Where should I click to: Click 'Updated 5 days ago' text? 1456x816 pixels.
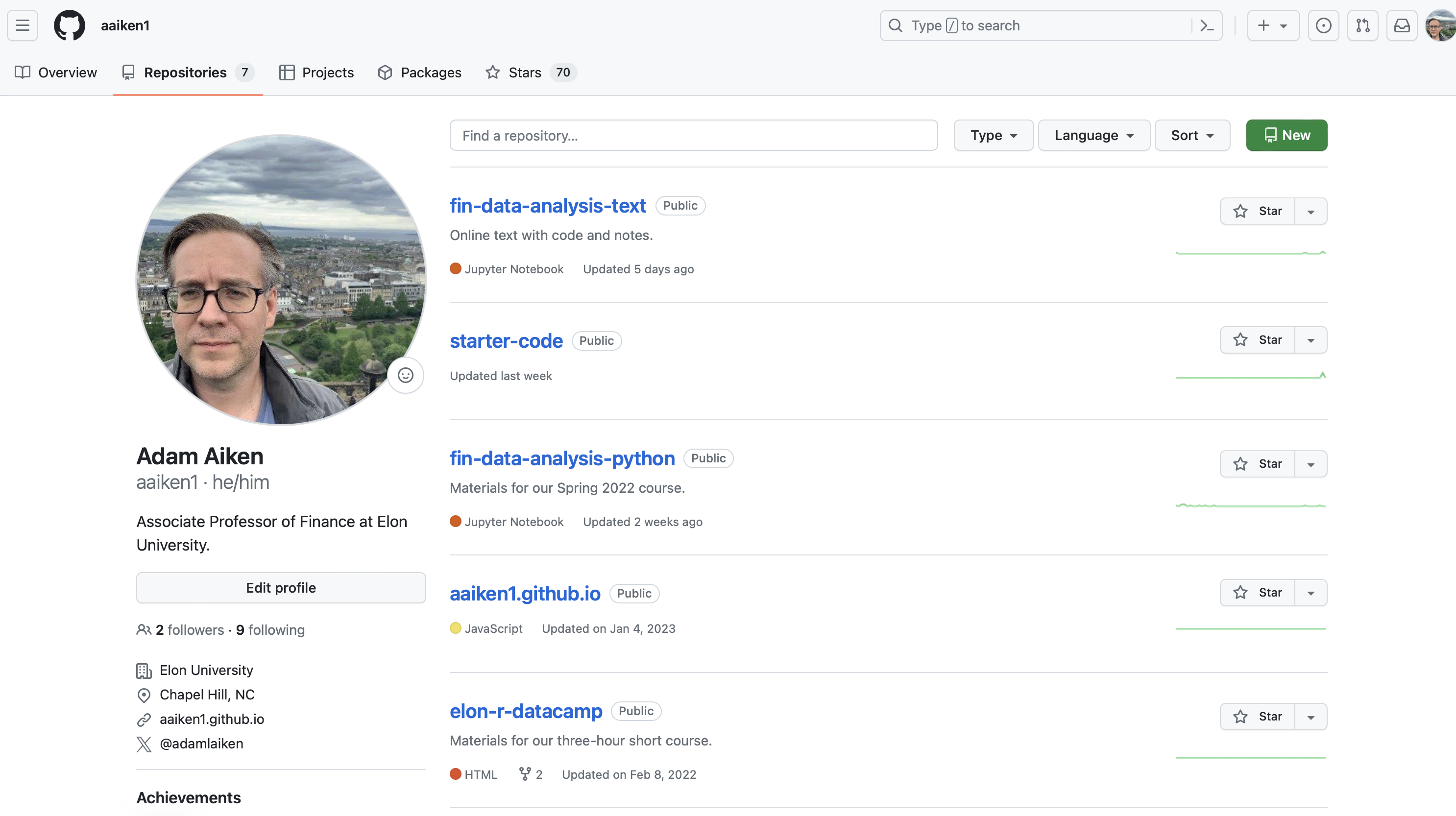(x=638, y=269)
